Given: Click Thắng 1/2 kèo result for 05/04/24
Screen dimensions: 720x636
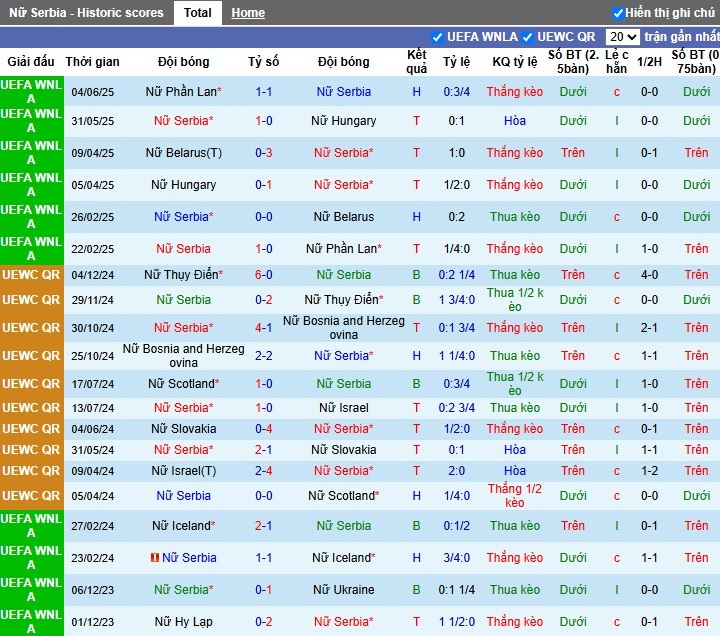Looking at the screenshot, I should coord(515,496).
